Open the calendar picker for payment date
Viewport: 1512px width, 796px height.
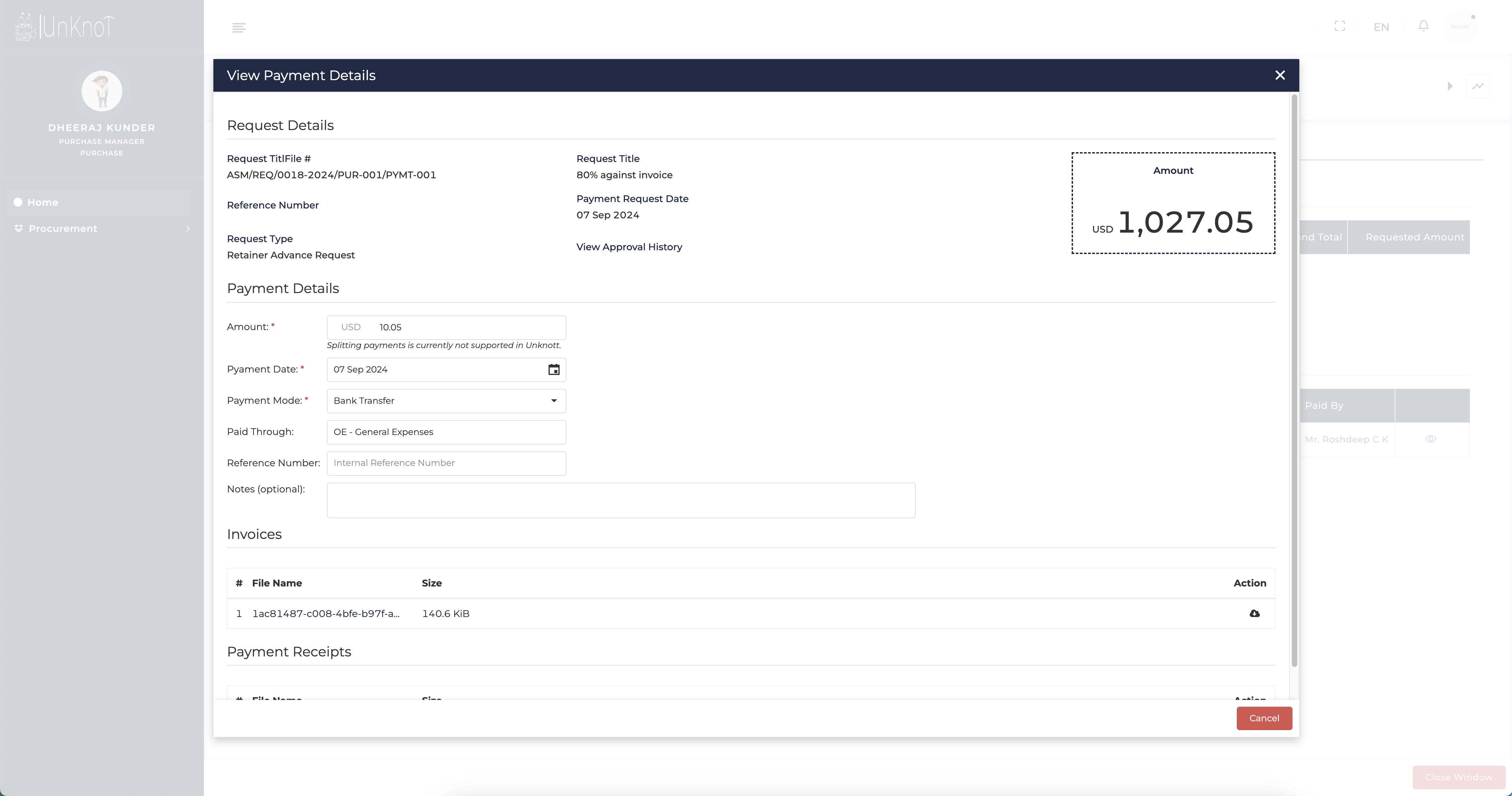(x=553, y=369)
